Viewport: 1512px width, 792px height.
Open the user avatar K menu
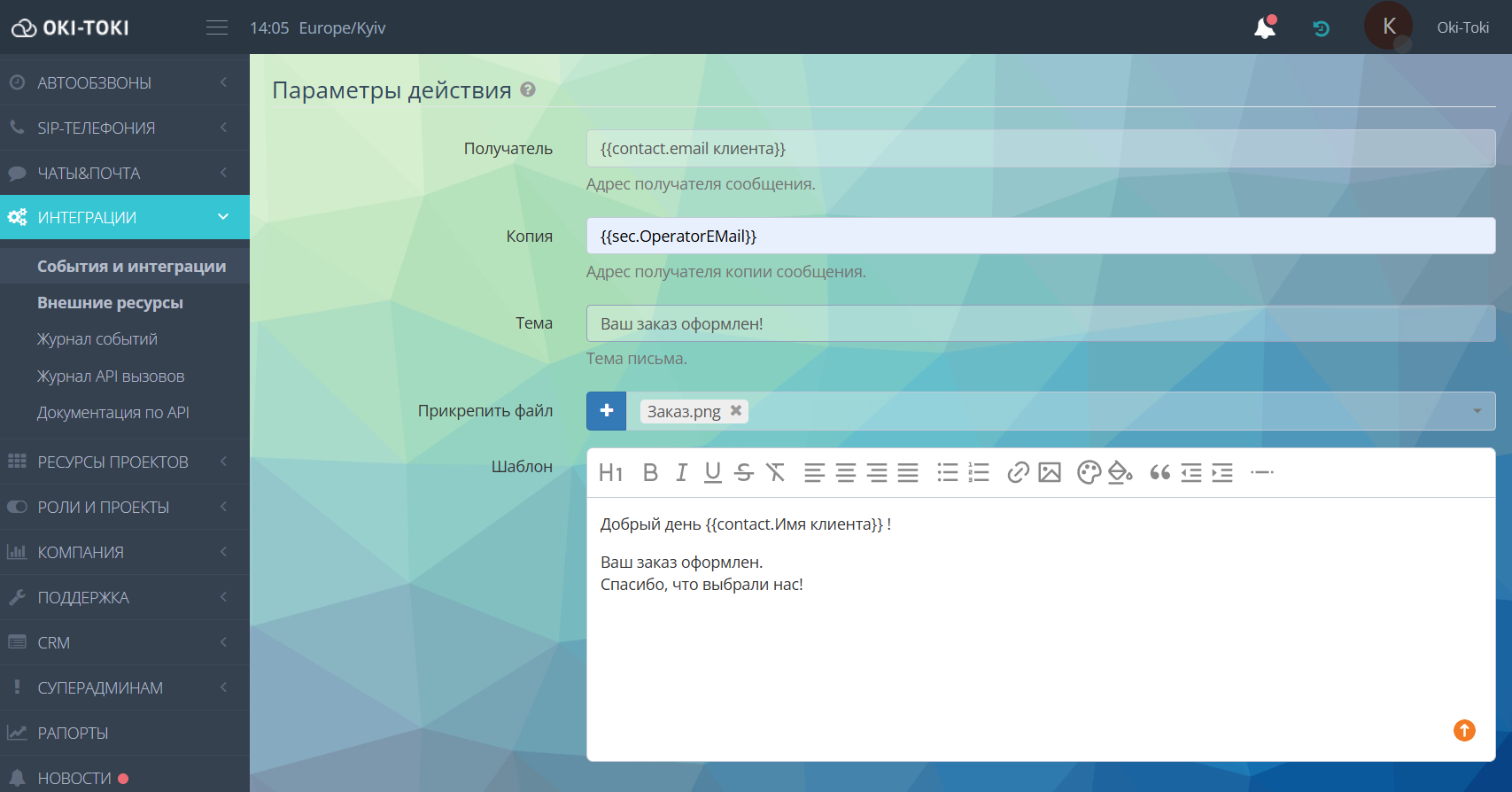pyautogui.click(x=1388, y=27)
